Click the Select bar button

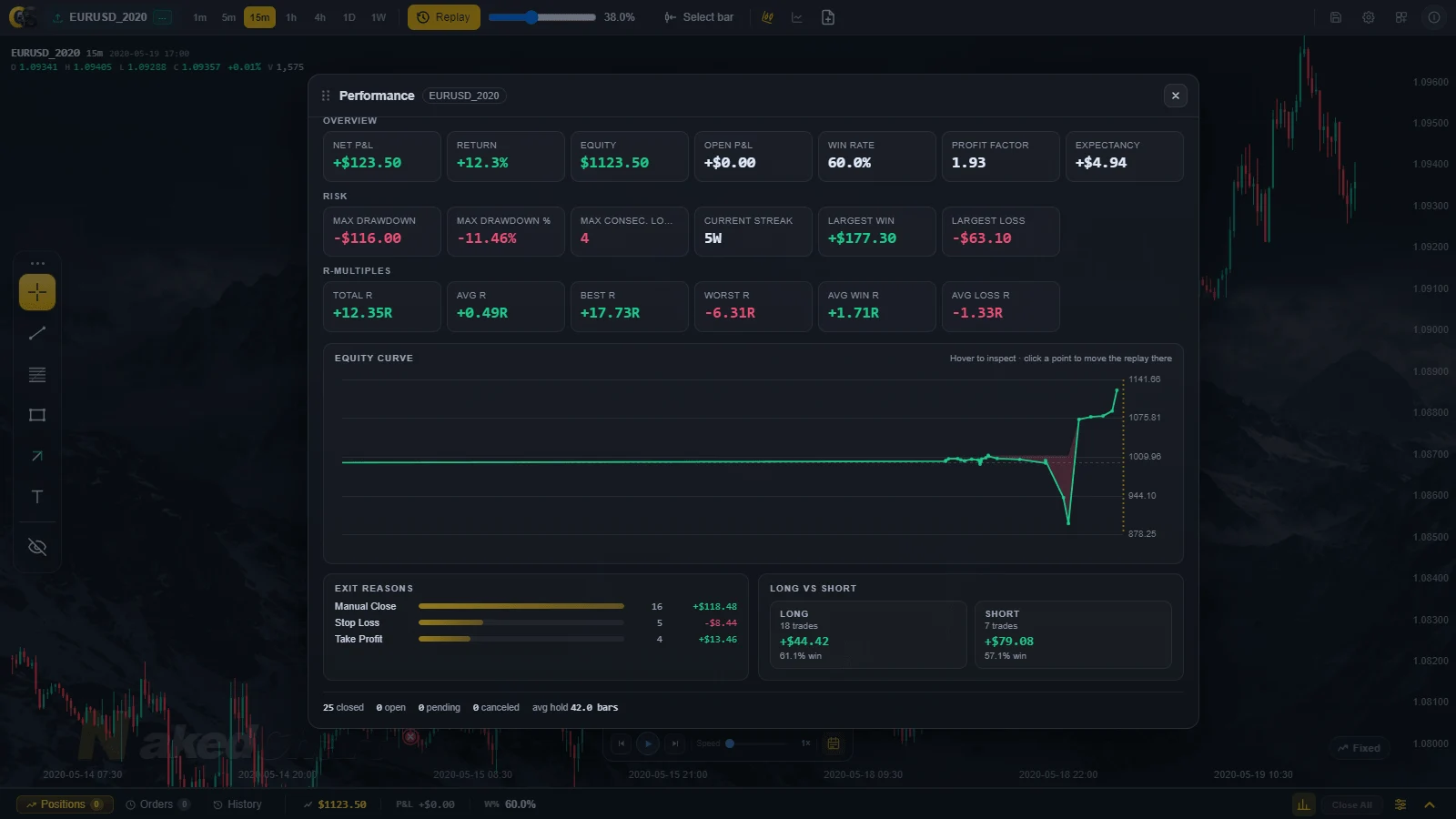click(699, 17)
